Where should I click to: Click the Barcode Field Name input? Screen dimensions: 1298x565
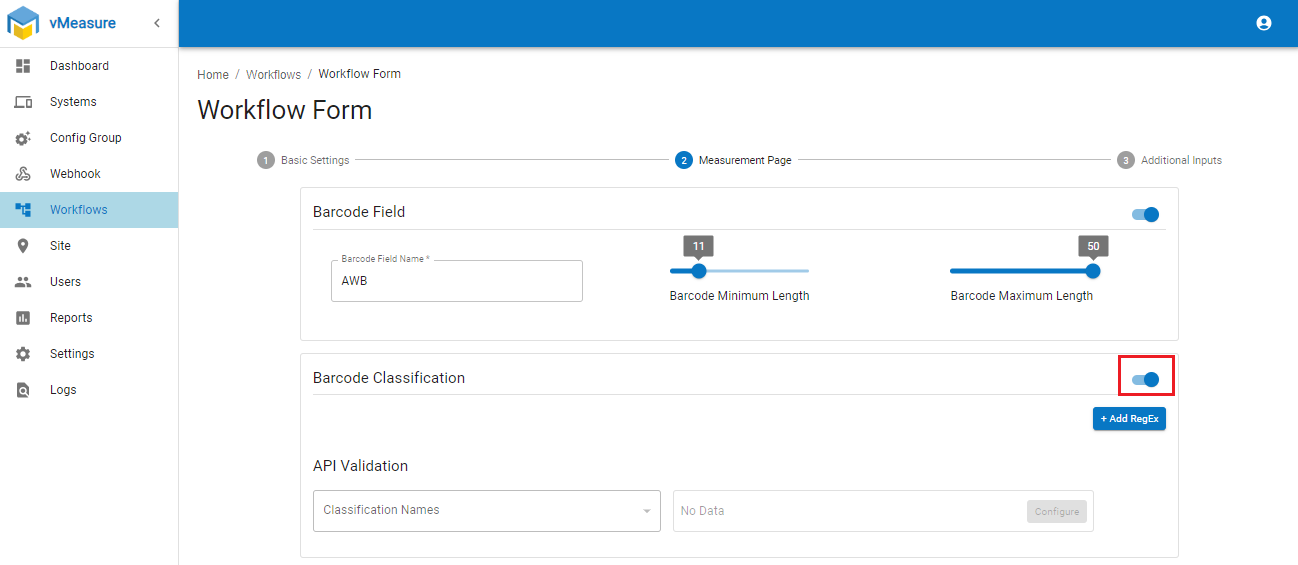point(456,282)
